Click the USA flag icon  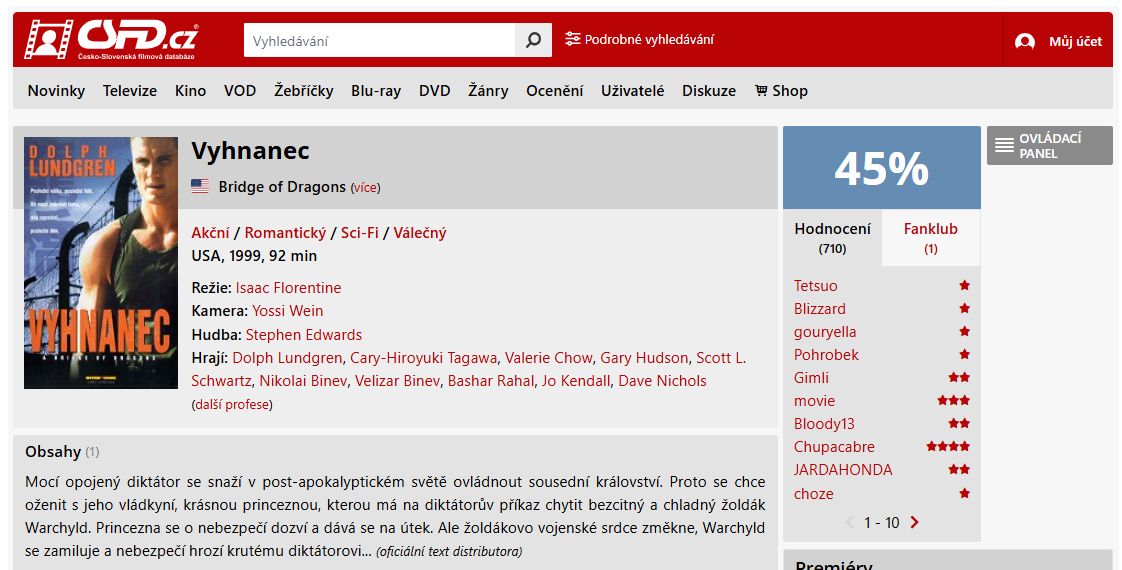pyautogui.click(x=200, y=187)
